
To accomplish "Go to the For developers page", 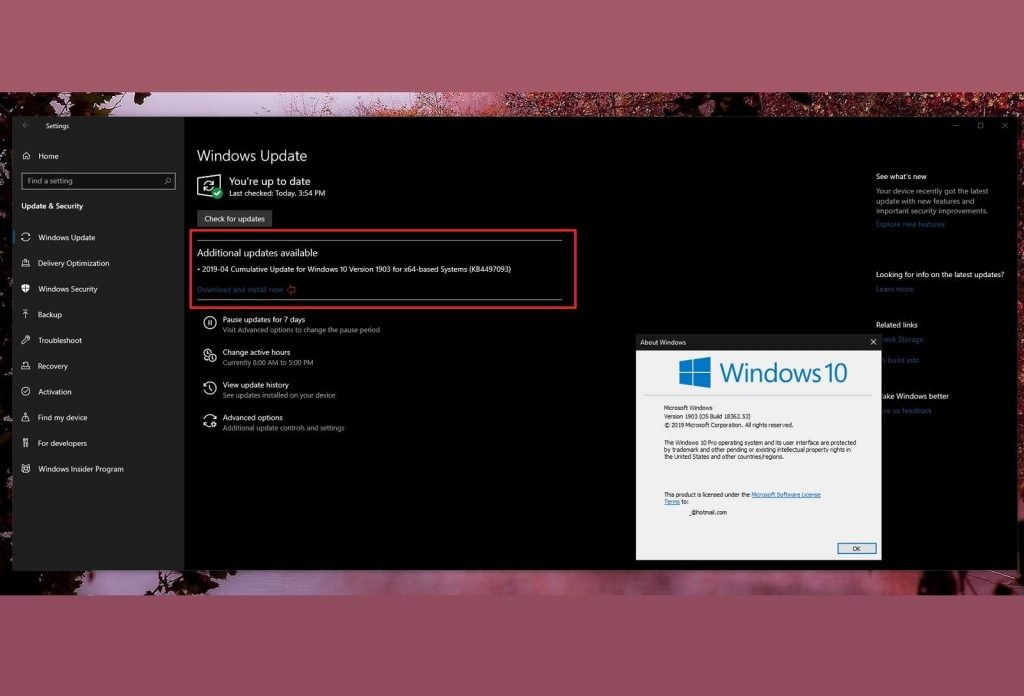I will coord(62,443).
